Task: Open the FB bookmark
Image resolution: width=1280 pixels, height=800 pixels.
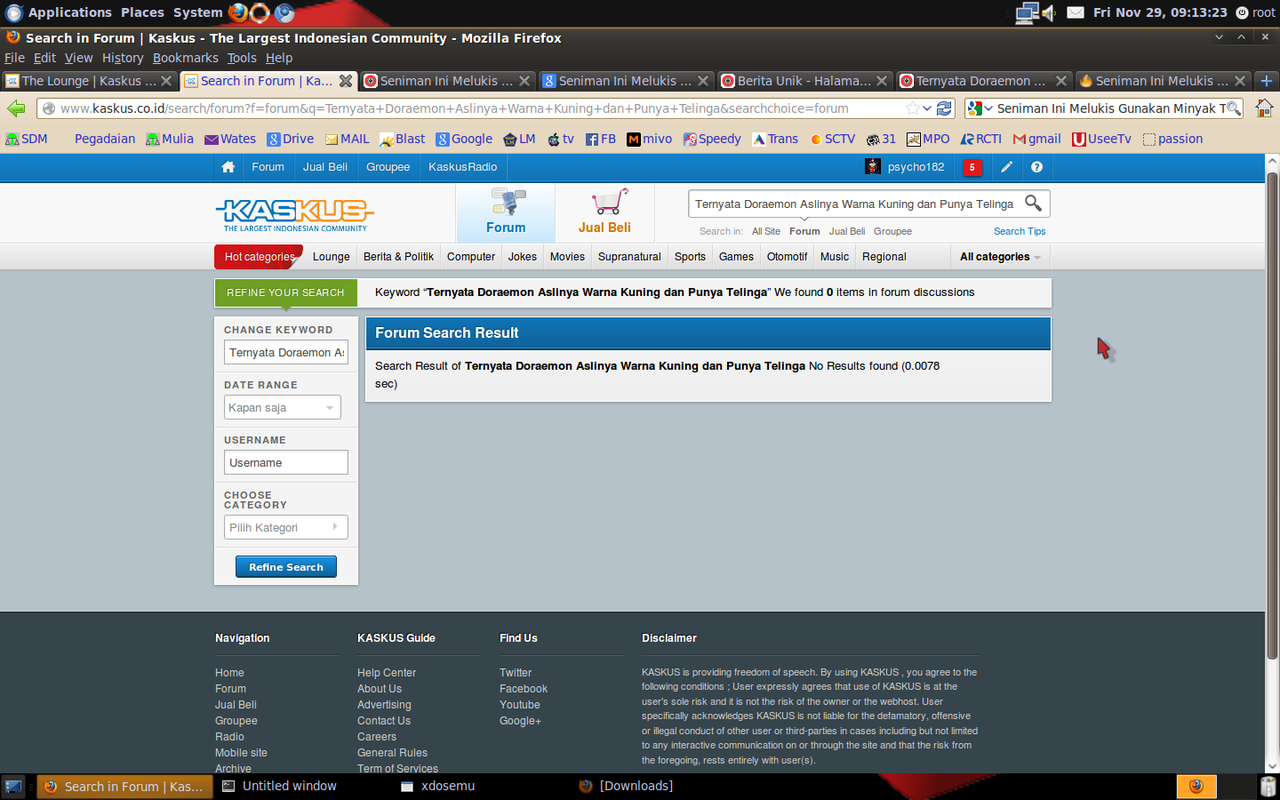Action: tap(600, 139)
